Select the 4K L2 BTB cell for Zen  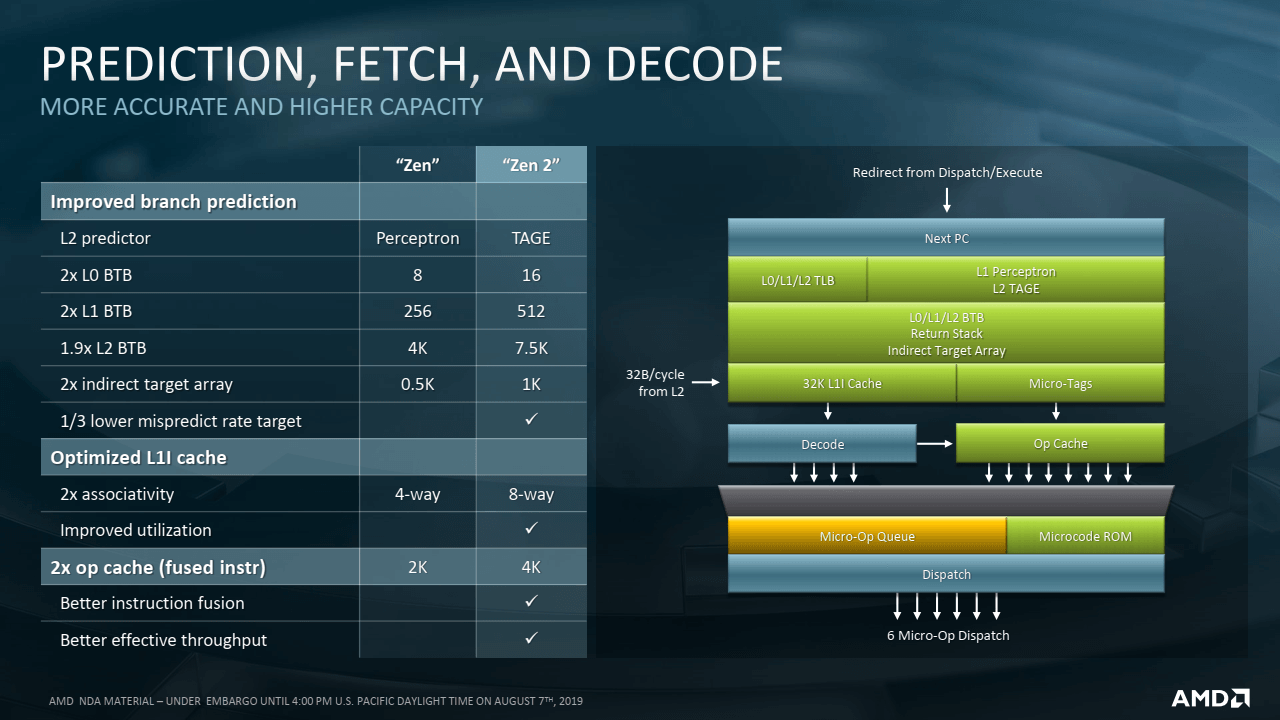[418, 348]
